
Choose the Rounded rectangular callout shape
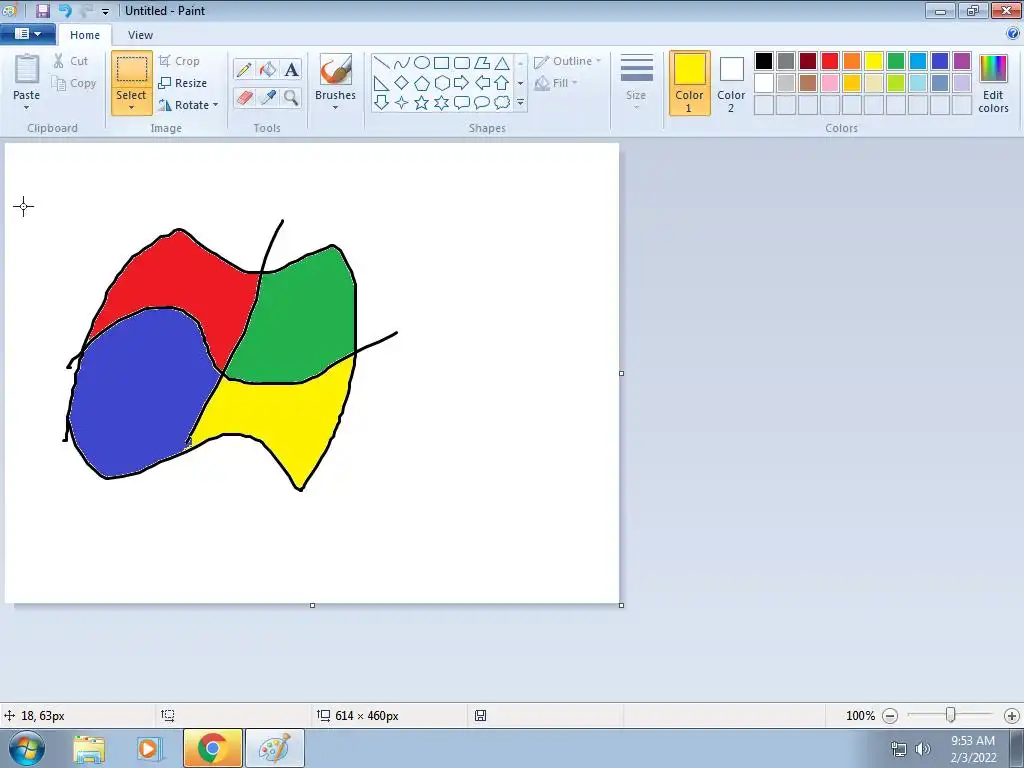[462, 103]
